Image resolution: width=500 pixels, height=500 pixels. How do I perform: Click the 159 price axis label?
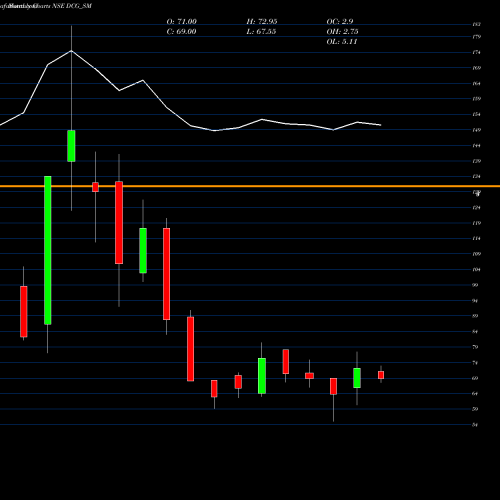[477, 99]
